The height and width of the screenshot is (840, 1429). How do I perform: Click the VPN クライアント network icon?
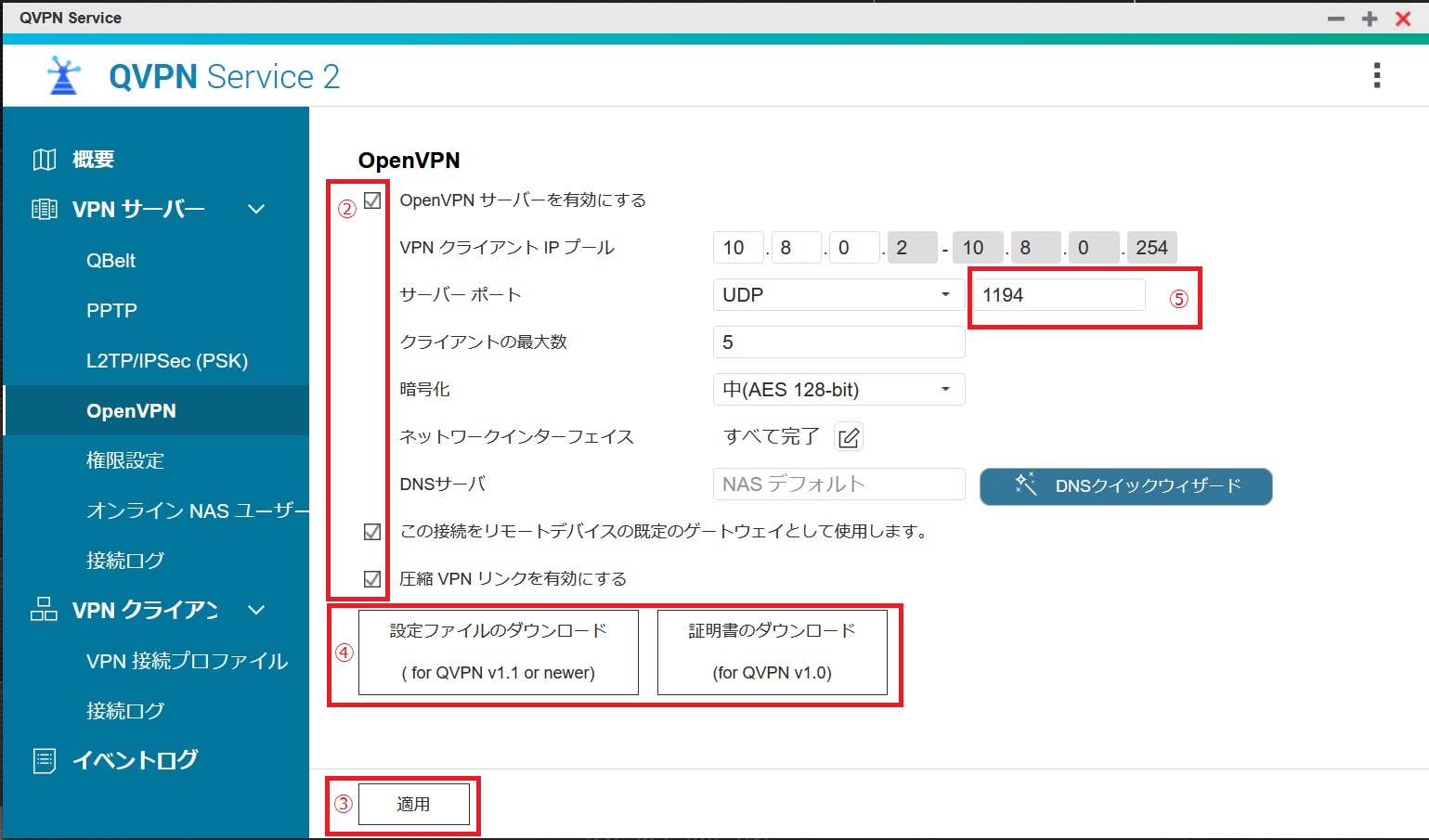click(44, 610)
